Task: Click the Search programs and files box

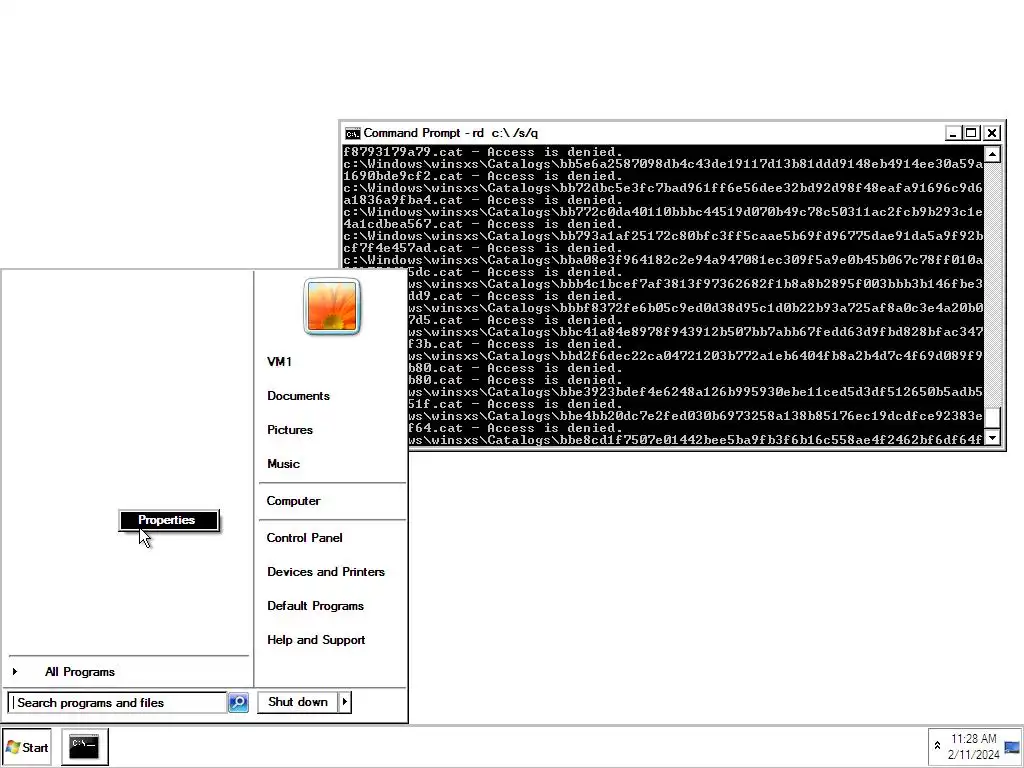Action: [x=117, y=703]
